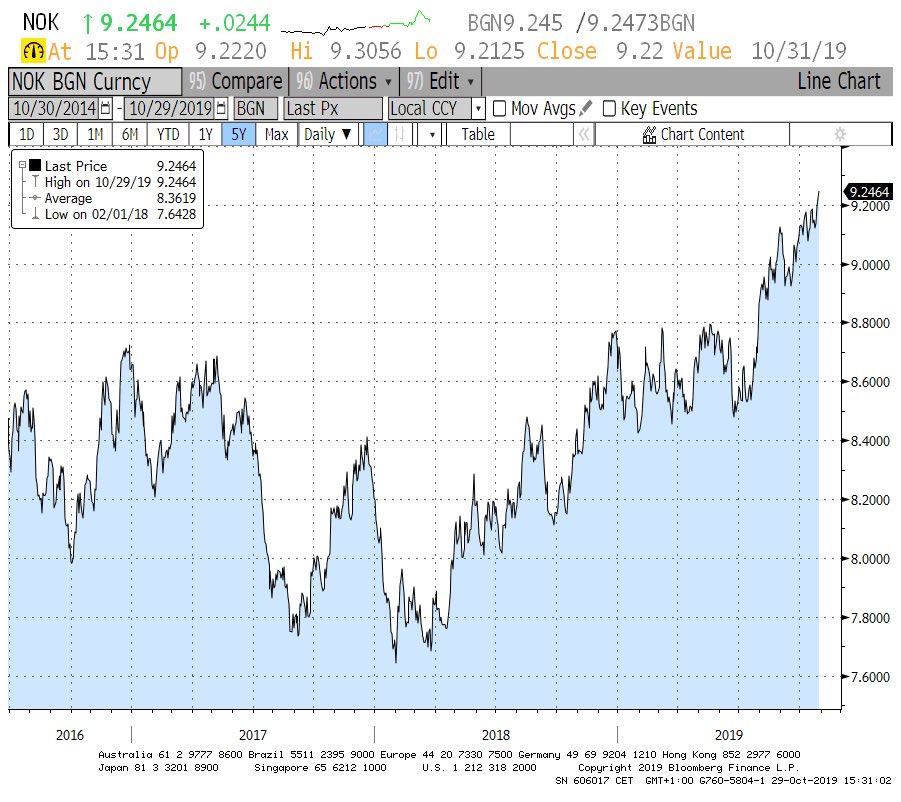Enable the Mov Avgs checkbox
Screen dimensions: 901x802
[499, 109]
